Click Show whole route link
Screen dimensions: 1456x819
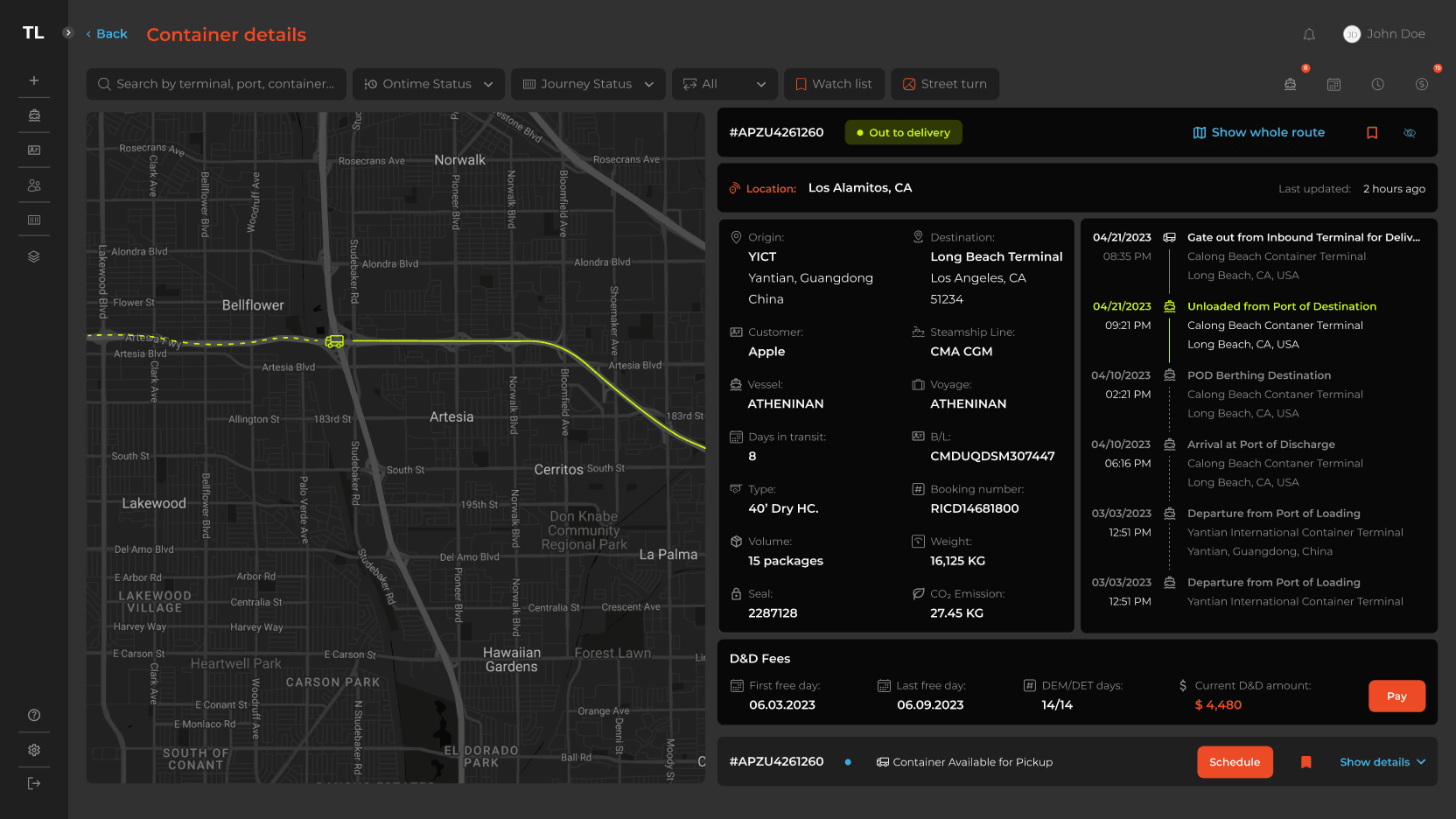click(x=1259, y=132)
